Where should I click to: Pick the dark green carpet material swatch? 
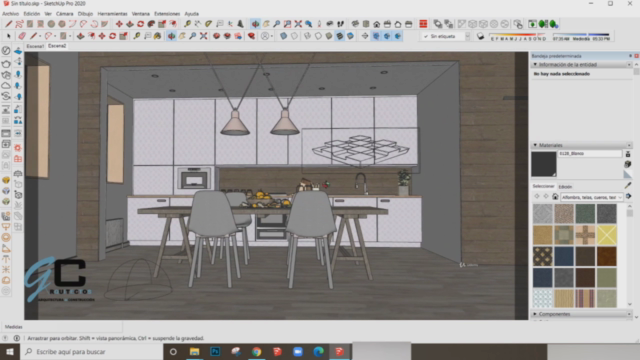click(585, 214)
